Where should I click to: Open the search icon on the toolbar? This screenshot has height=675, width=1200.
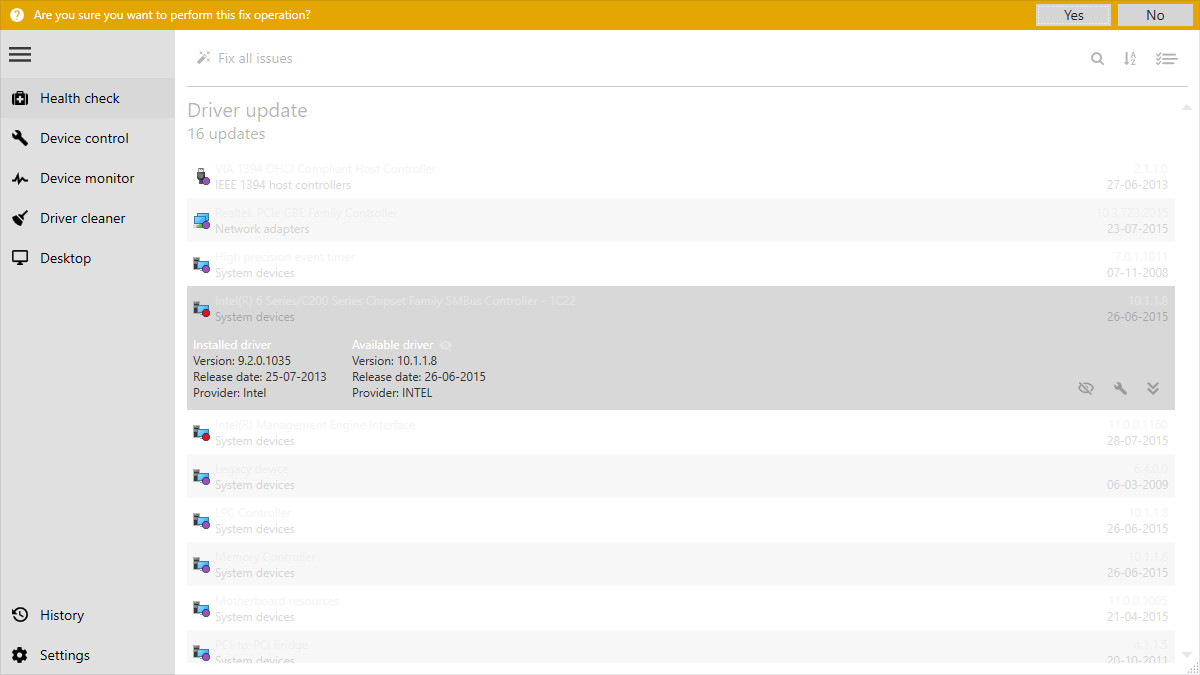coord(1097,58)
